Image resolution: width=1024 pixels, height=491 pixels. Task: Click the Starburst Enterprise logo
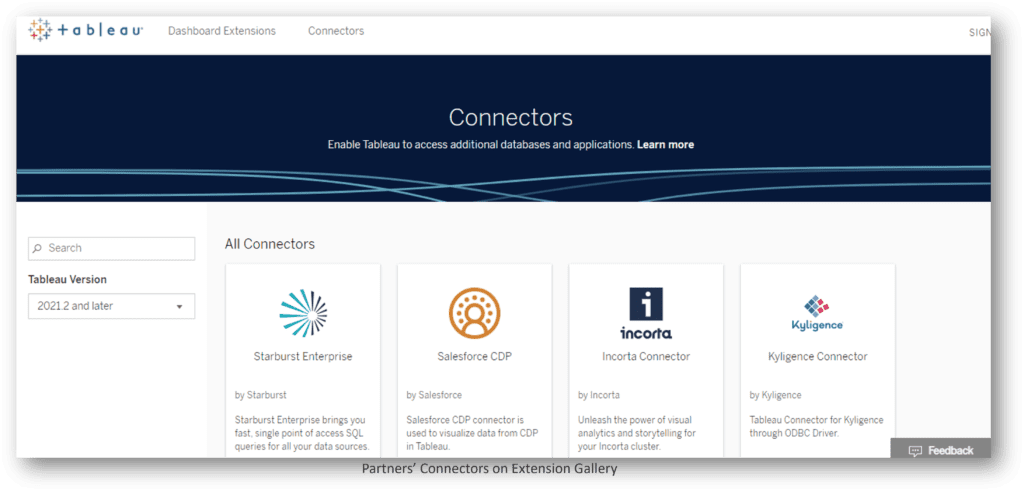(x=303, y=313)
